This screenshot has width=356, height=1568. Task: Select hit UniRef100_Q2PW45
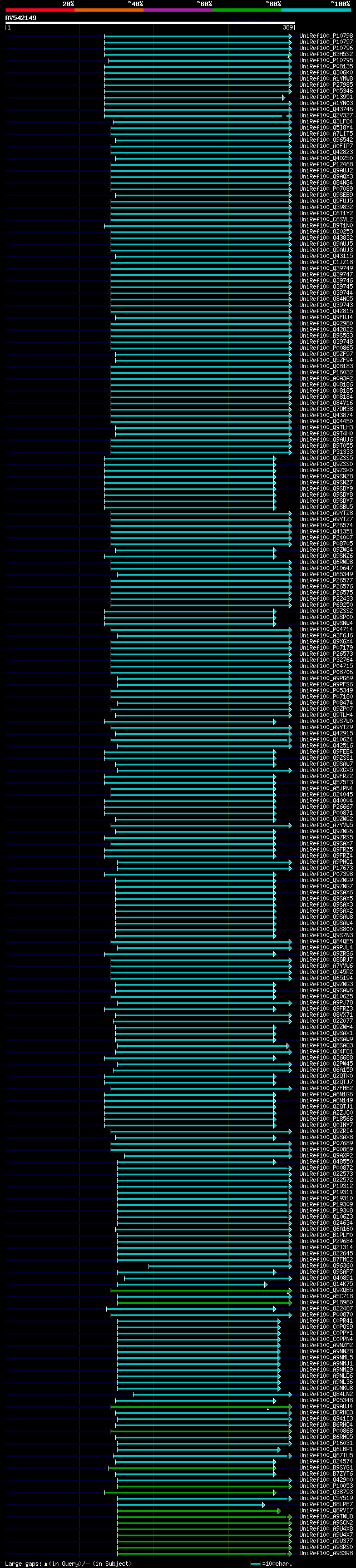pyautogui.click(x=325, y=1064)
